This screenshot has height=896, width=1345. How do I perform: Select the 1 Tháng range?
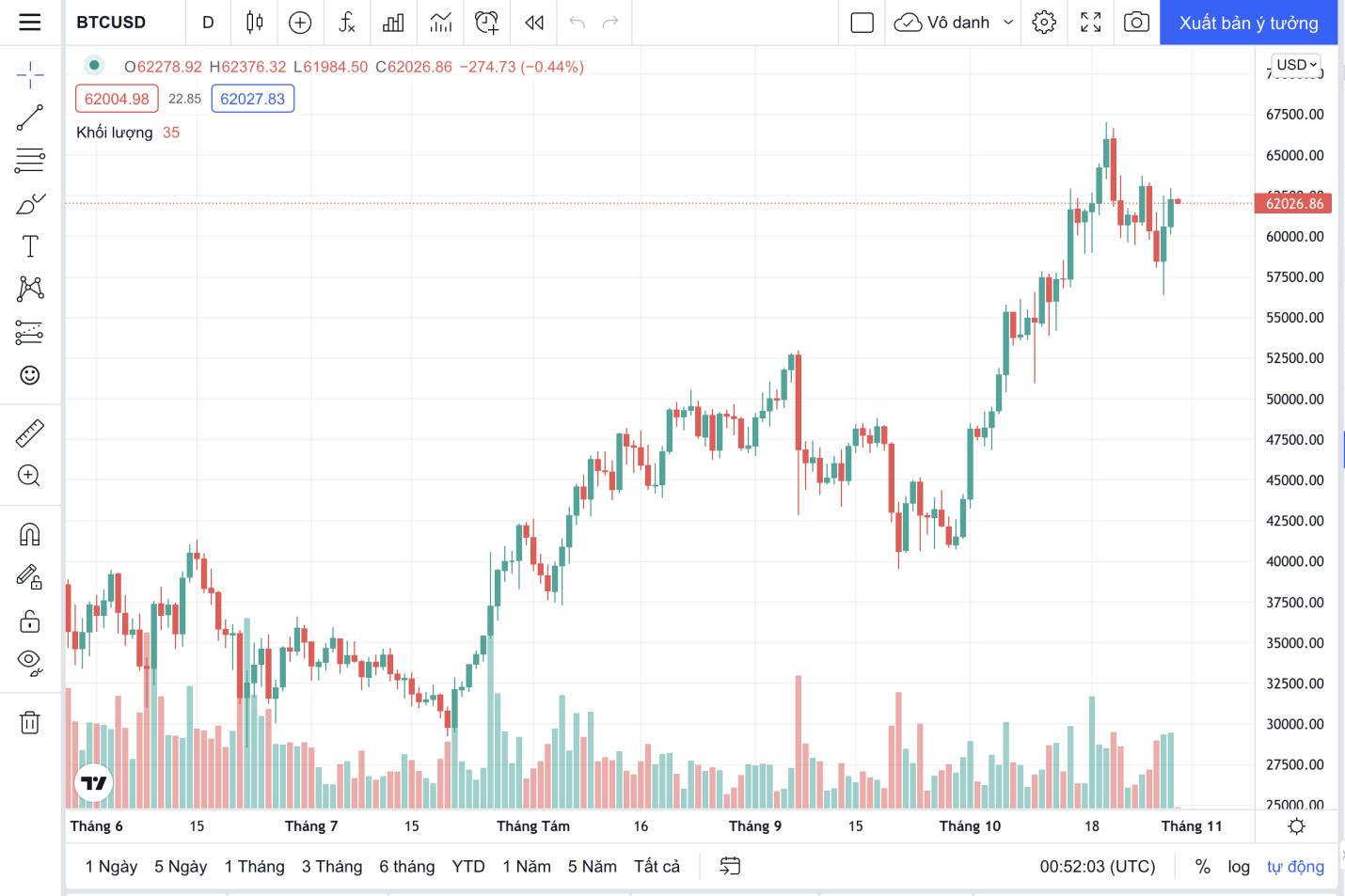tap(254, 866)
